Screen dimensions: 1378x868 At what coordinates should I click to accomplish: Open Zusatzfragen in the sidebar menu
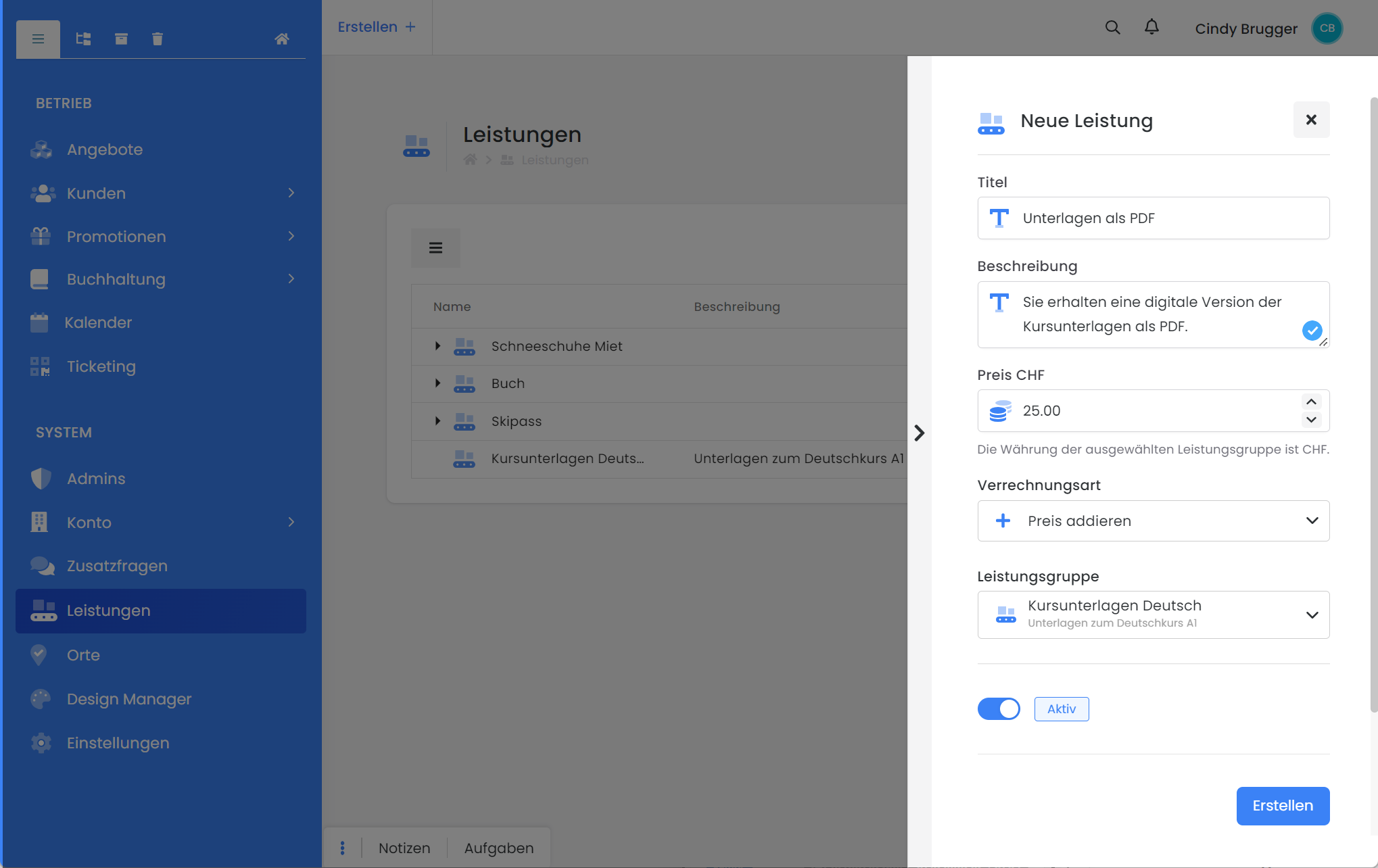click(x=117, y=566)
